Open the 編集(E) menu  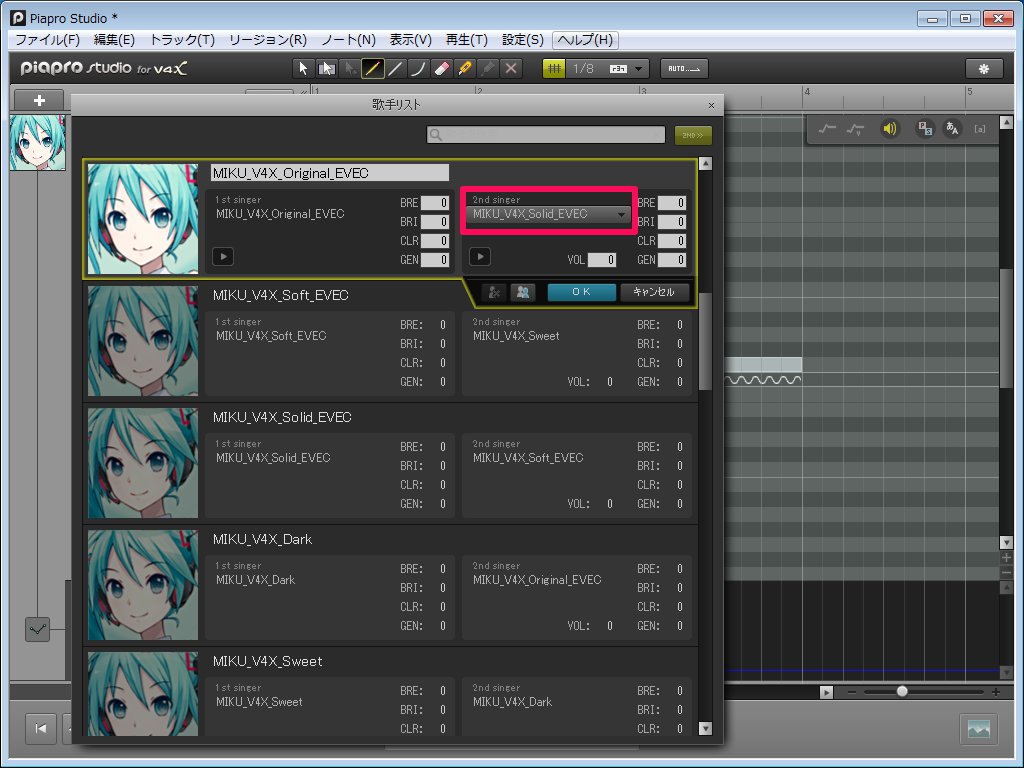114,40
